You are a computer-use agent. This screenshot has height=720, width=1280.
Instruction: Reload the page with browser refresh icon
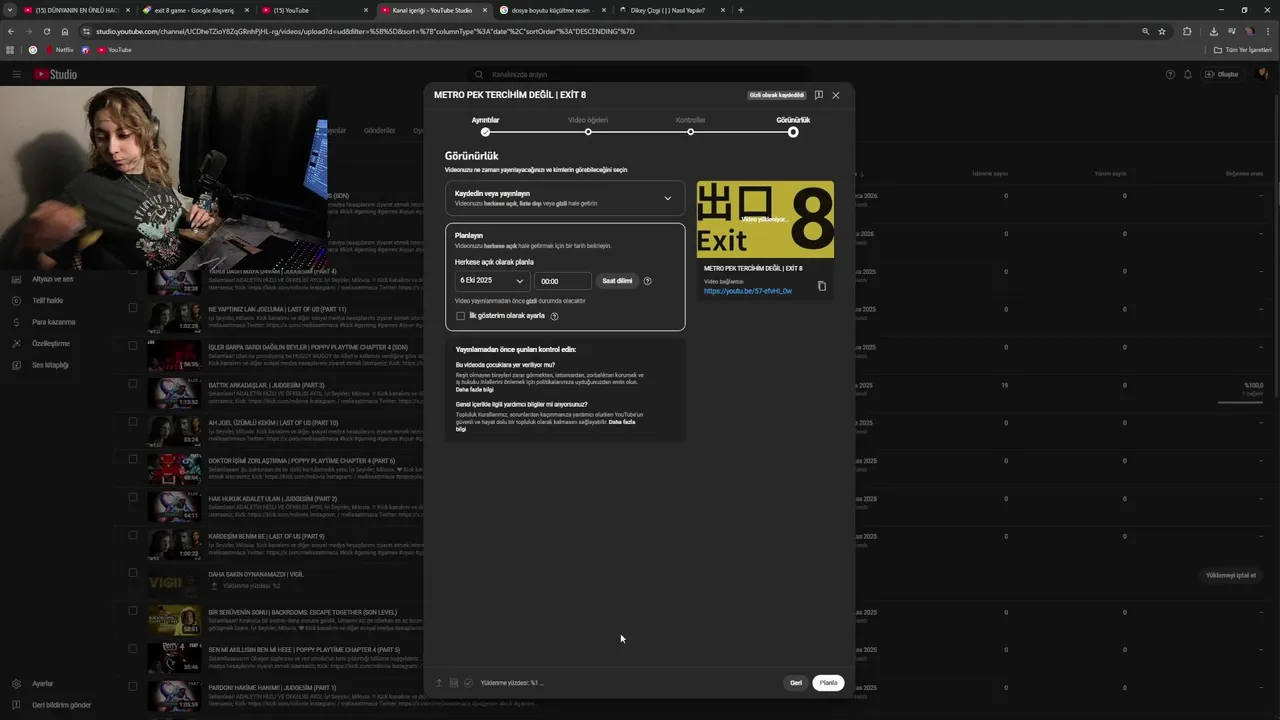(x=46, y=31)
